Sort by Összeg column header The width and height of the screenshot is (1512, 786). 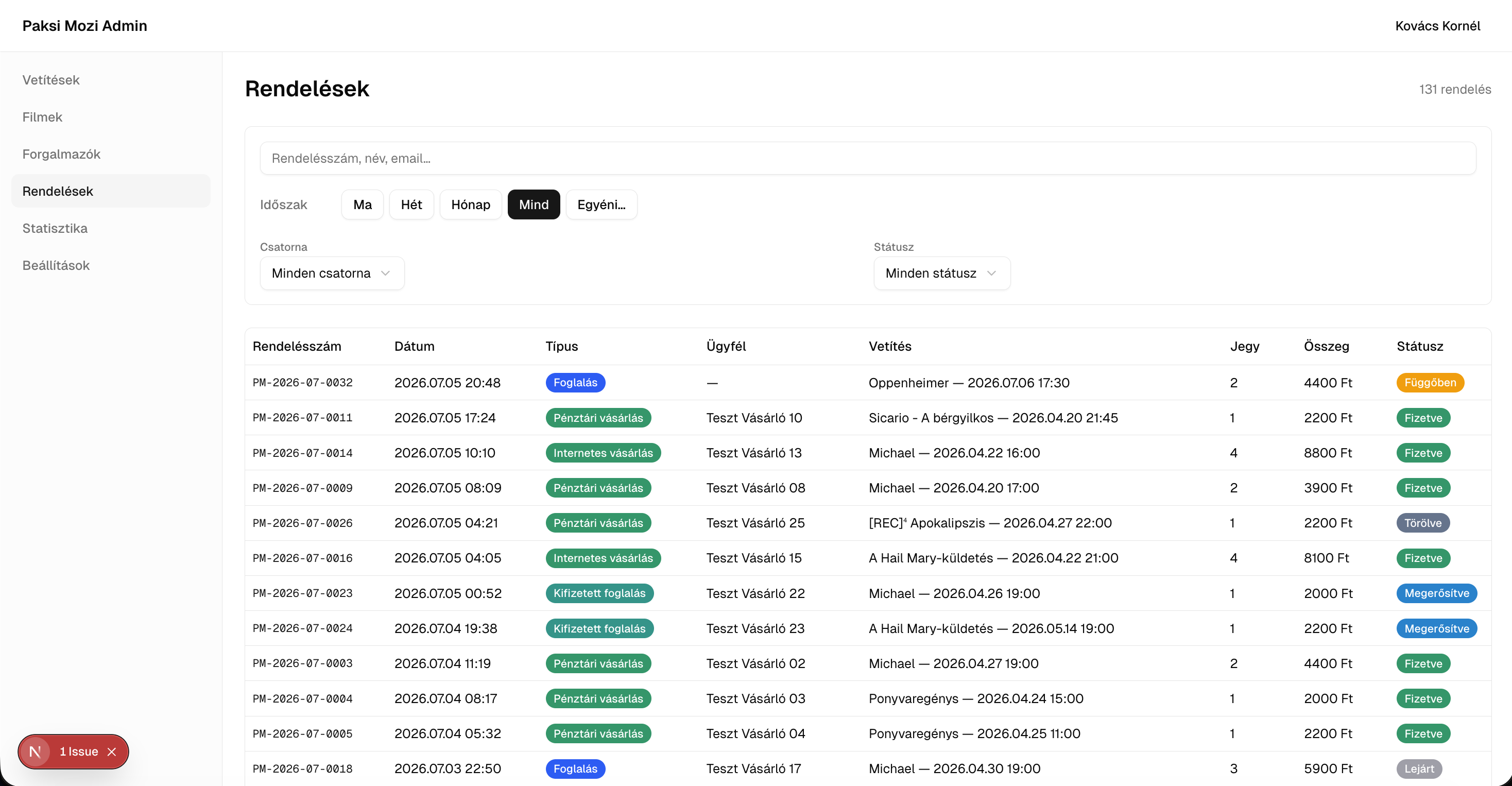(x=1326, y=346)
